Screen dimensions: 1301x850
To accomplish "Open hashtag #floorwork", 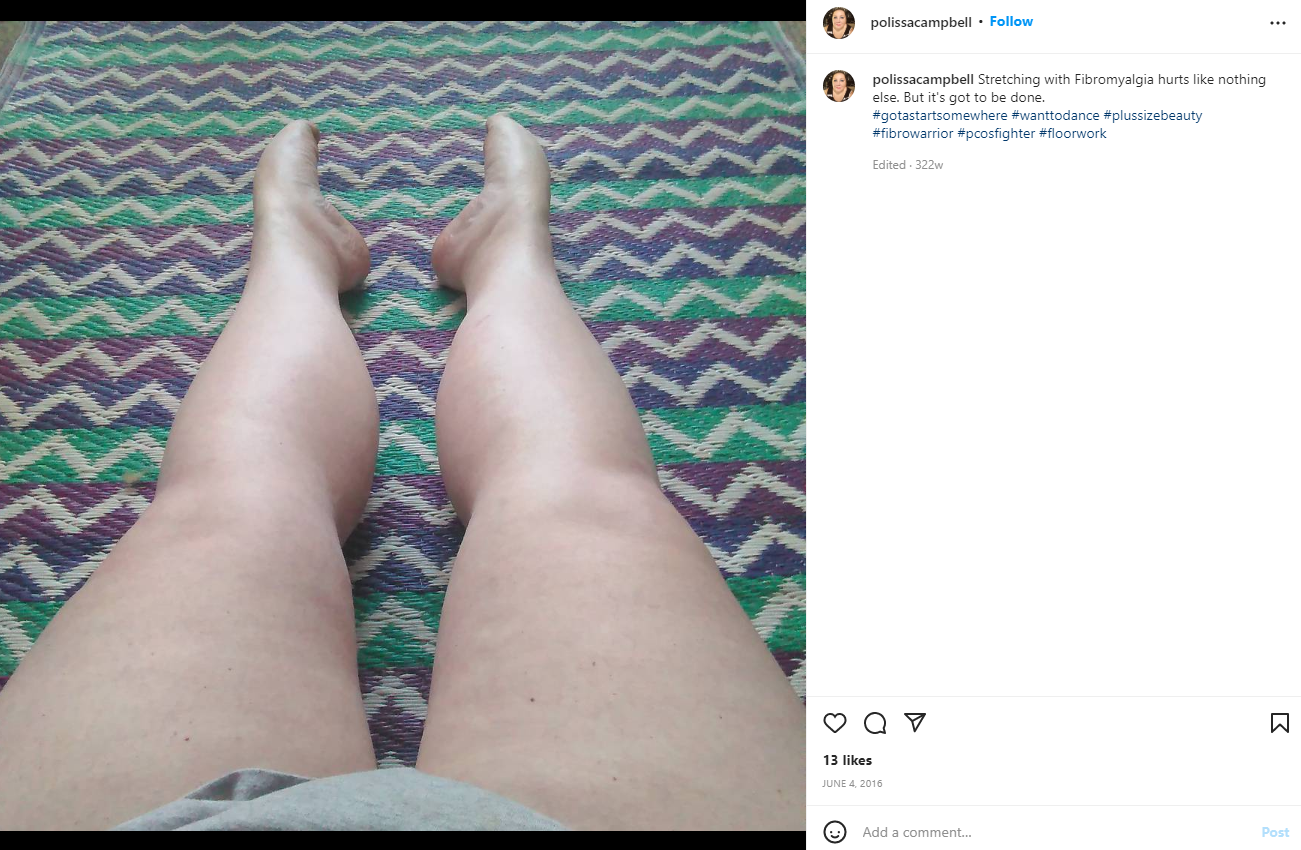I will tap(1073, 133).
